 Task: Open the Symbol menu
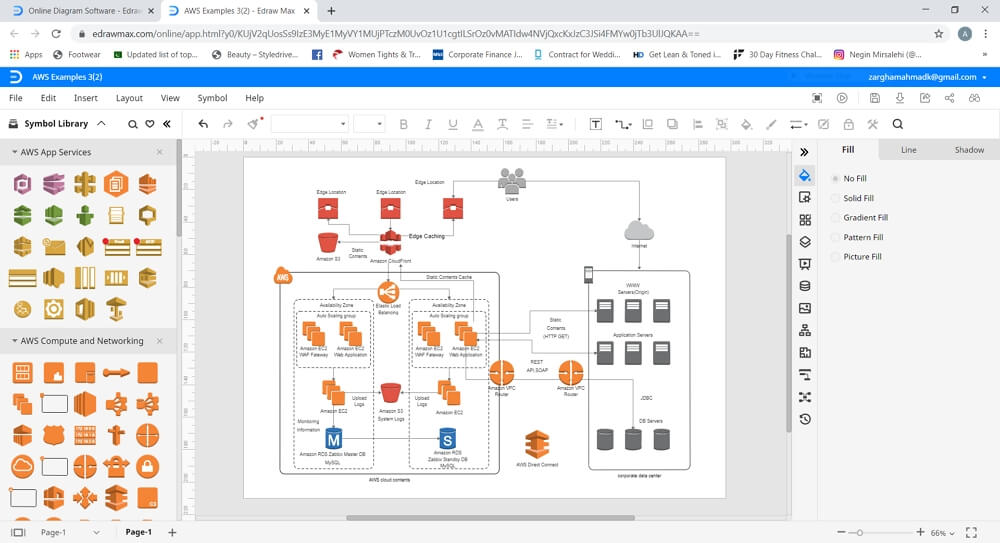click(x=212, y=98)
